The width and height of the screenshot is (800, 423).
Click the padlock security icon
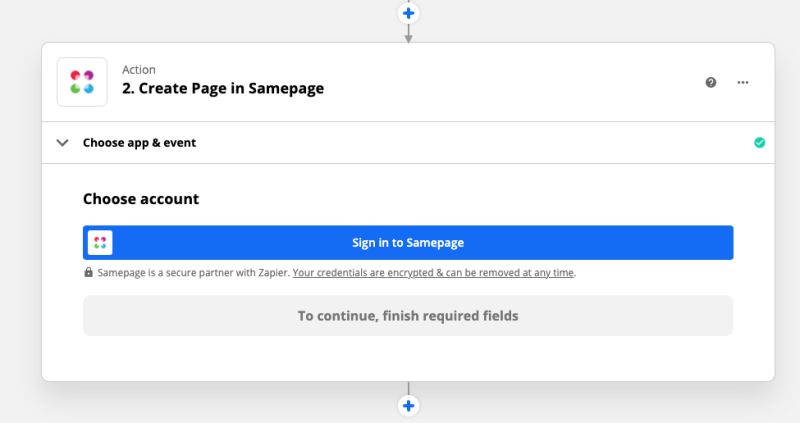tap(88, 272)
